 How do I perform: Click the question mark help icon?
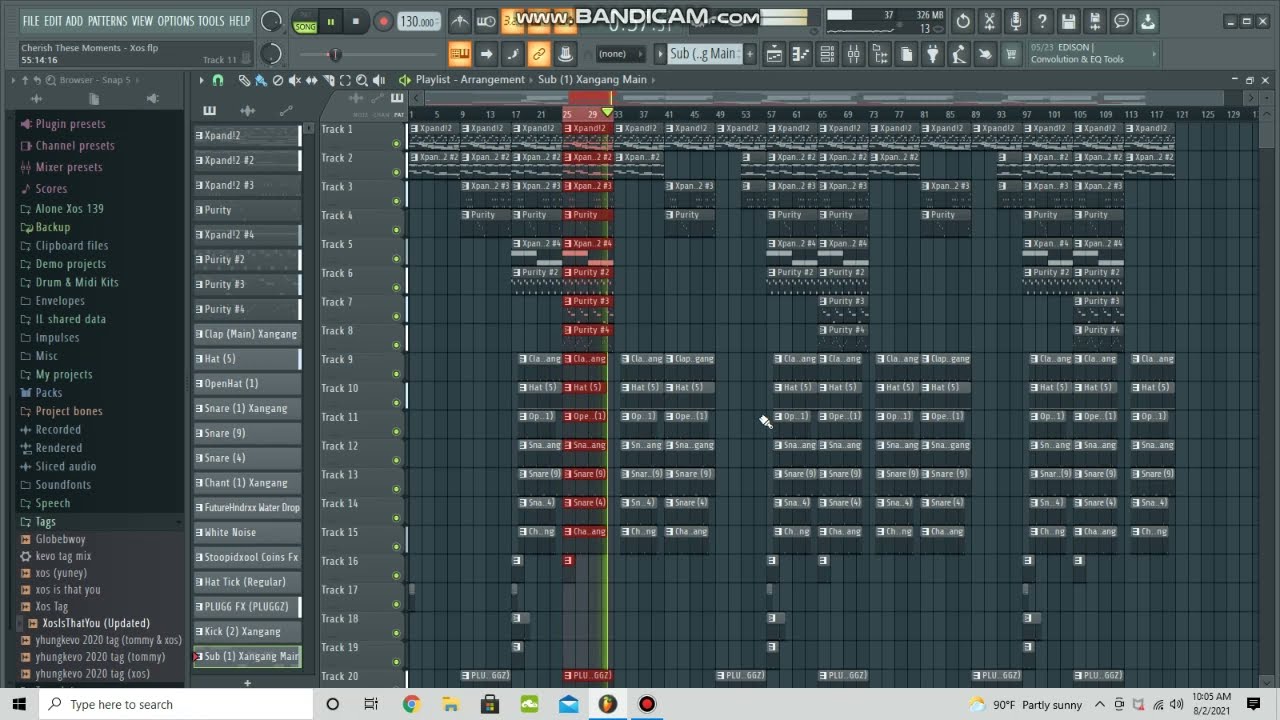tap(1042, 21)
